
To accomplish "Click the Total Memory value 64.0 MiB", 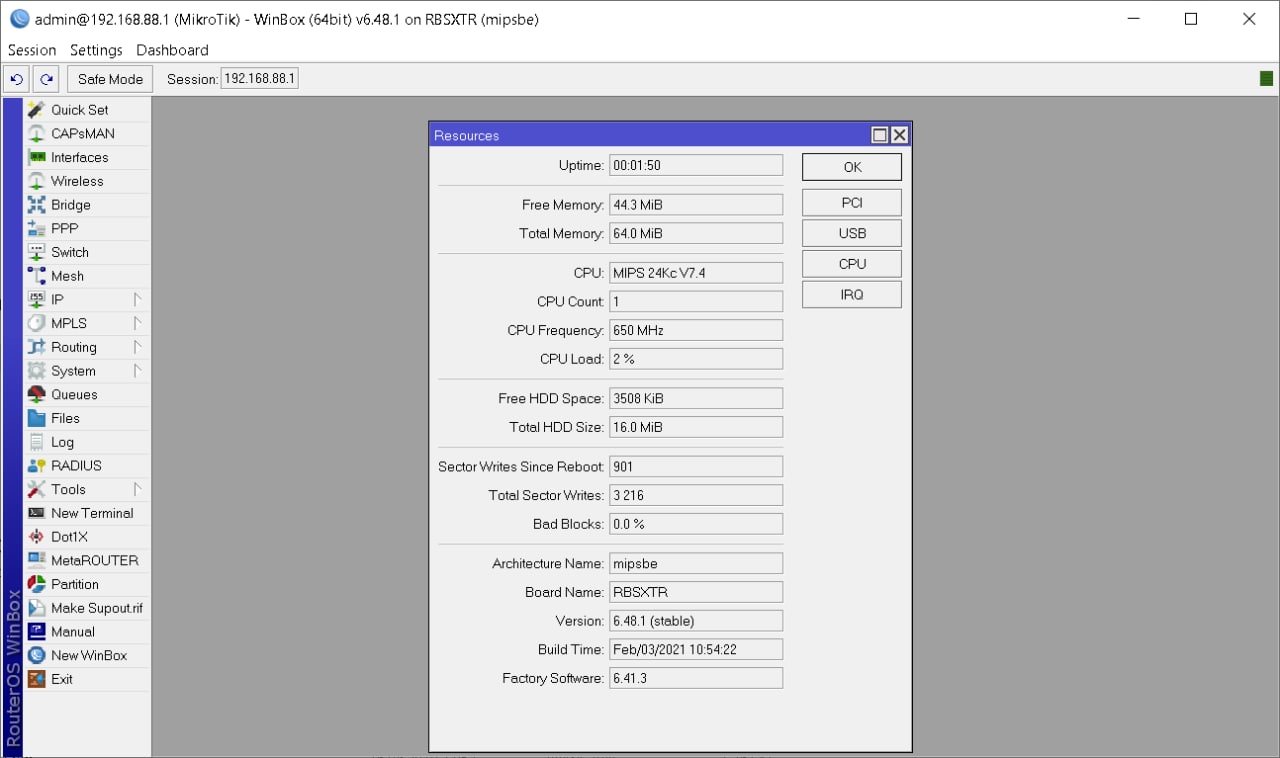I will [696, 233].
